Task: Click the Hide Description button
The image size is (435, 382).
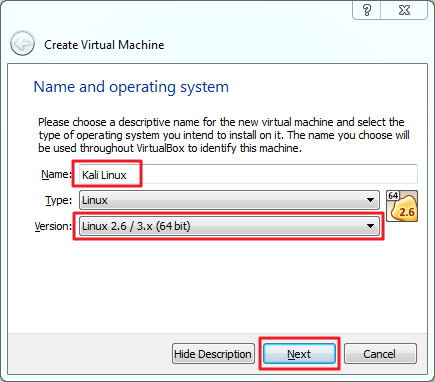Action: [x=213, y=354]
